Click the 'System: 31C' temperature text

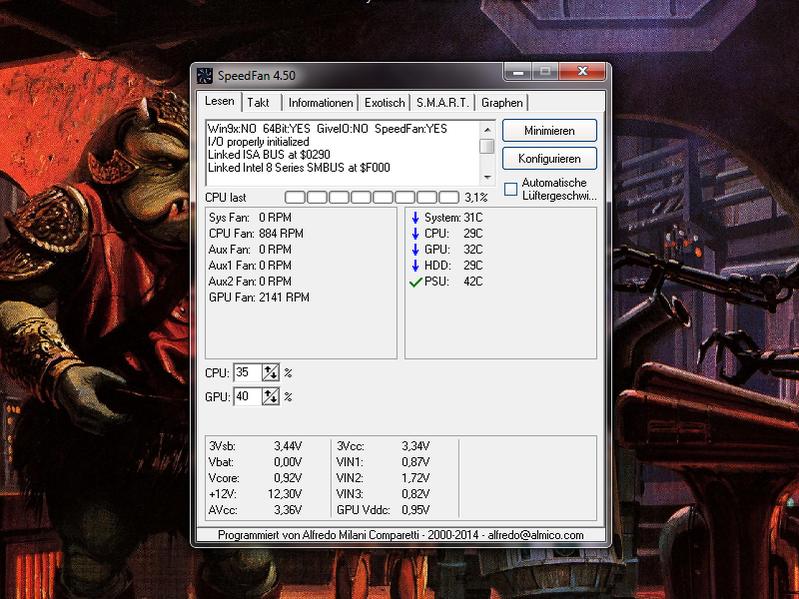click(454, 217)
